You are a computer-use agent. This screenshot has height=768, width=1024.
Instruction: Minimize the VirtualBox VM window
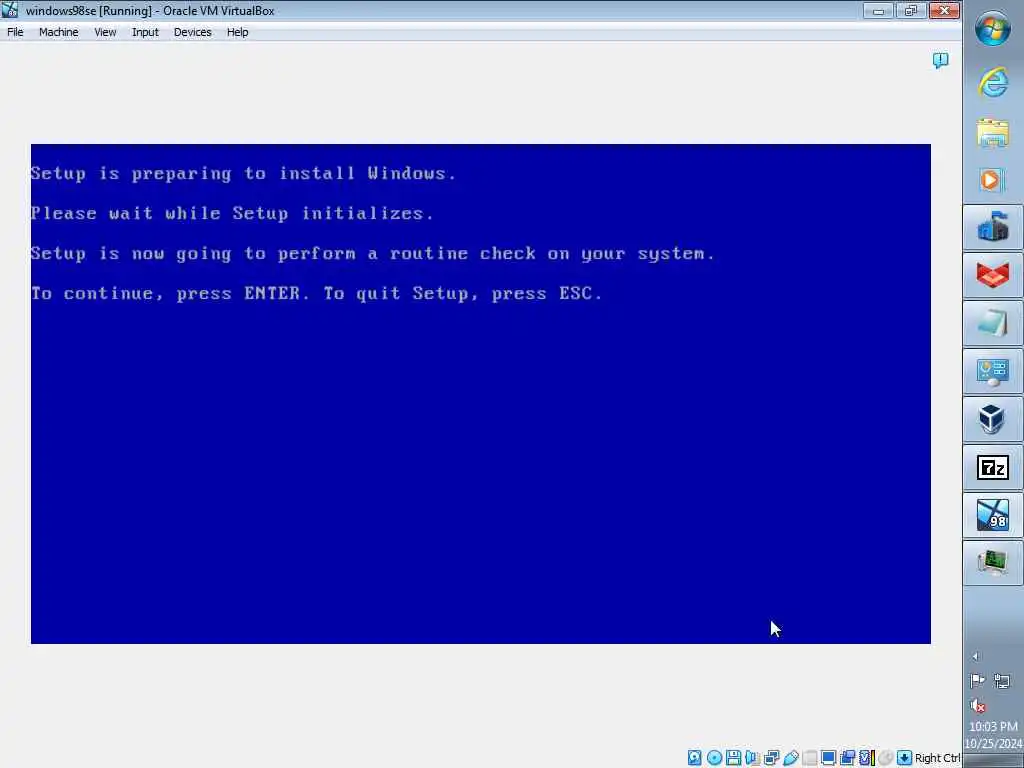click(x=878, y=10)
